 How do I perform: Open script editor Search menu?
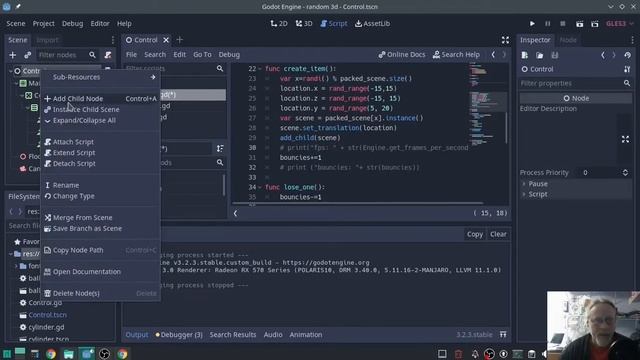coord(155,54)
